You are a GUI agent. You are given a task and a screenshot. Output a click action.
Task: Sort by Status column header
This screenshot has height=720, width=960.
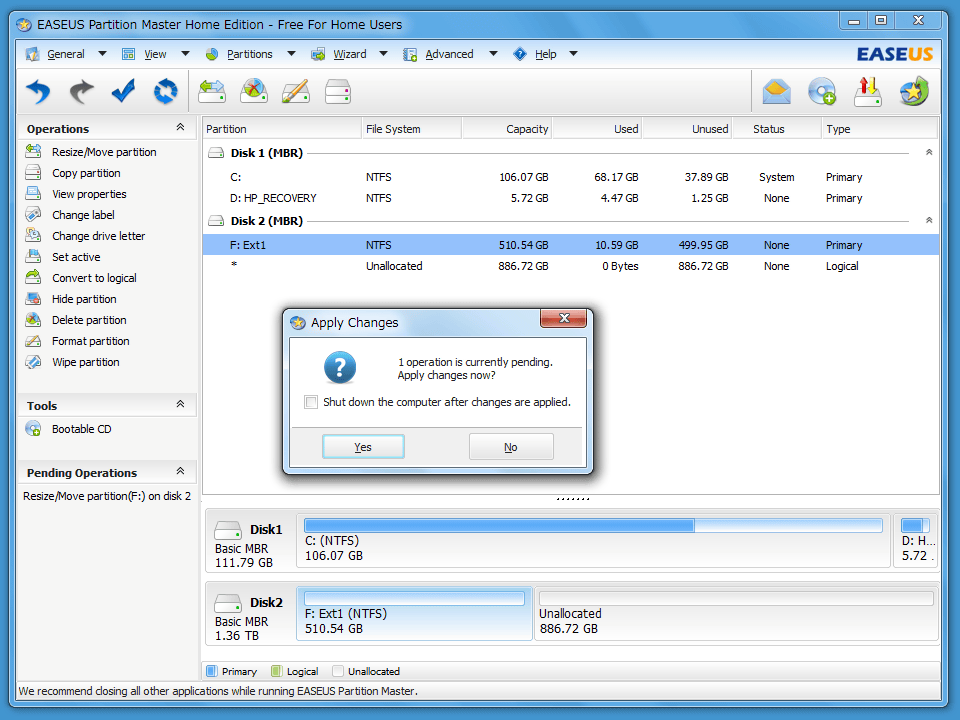tap(776, 129)
